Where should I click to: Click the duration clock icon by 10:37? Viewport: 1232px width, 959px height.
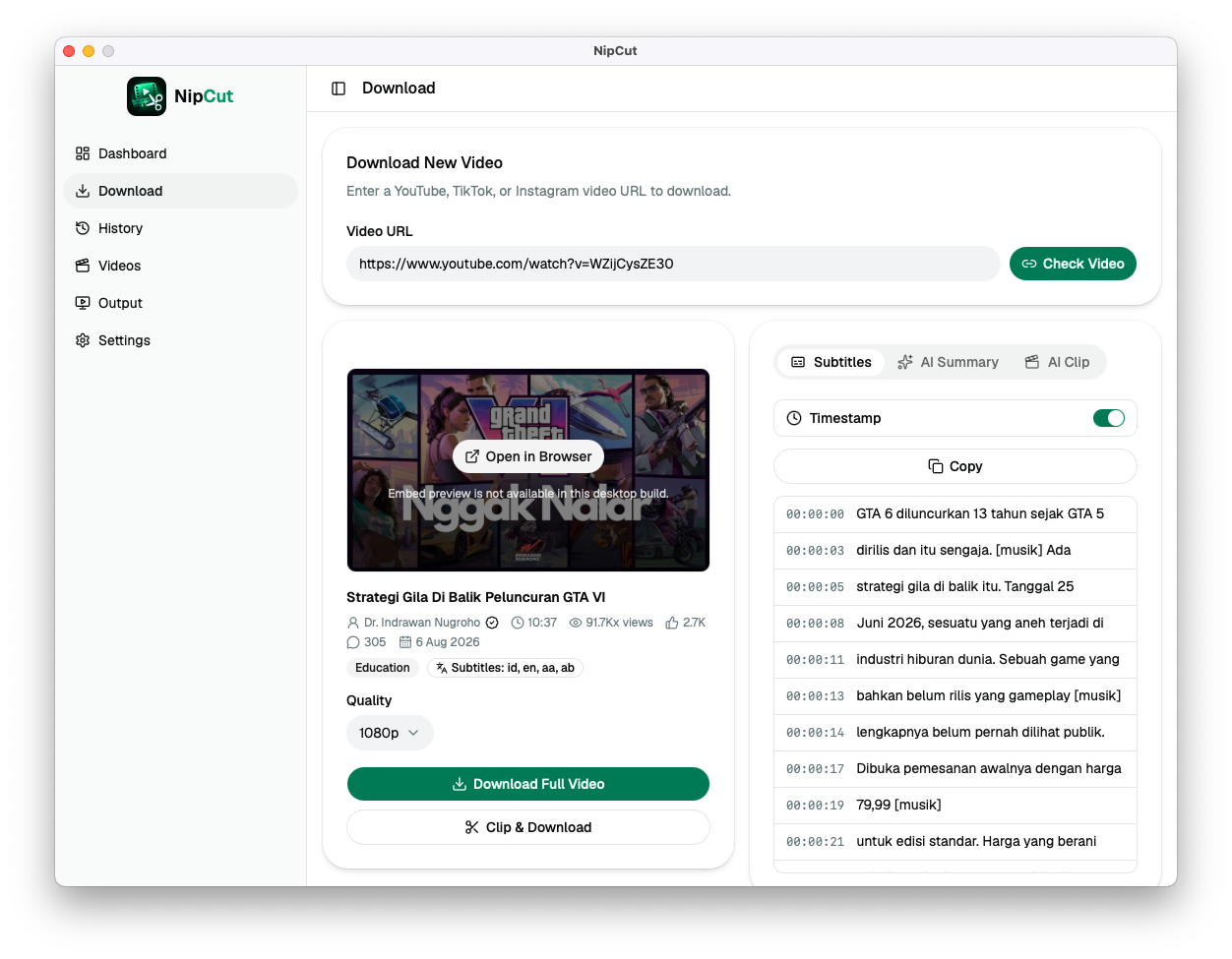coord(518,623)
